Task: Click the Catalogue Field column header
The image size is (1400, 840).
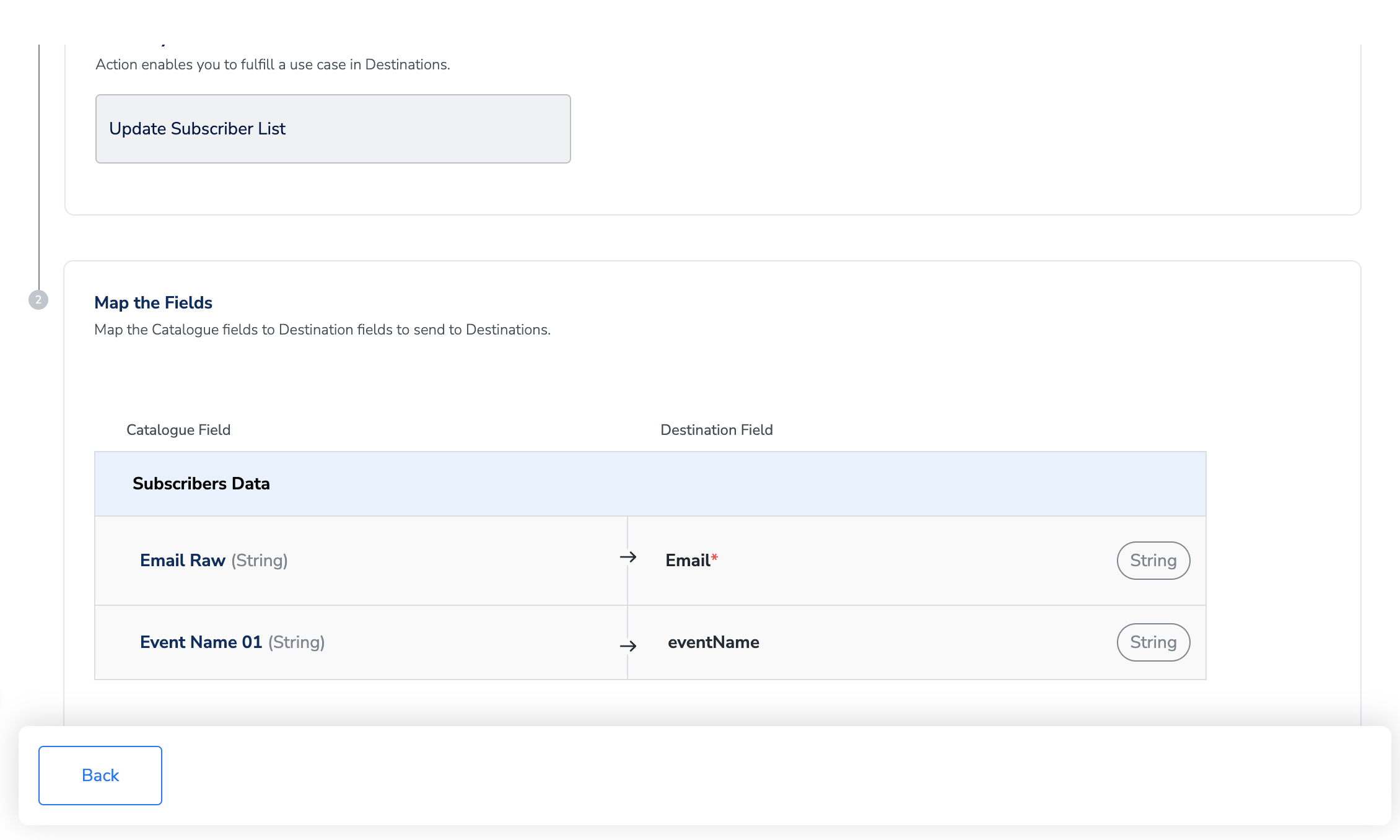Action: pyautogui.click(x=178, y=430)
